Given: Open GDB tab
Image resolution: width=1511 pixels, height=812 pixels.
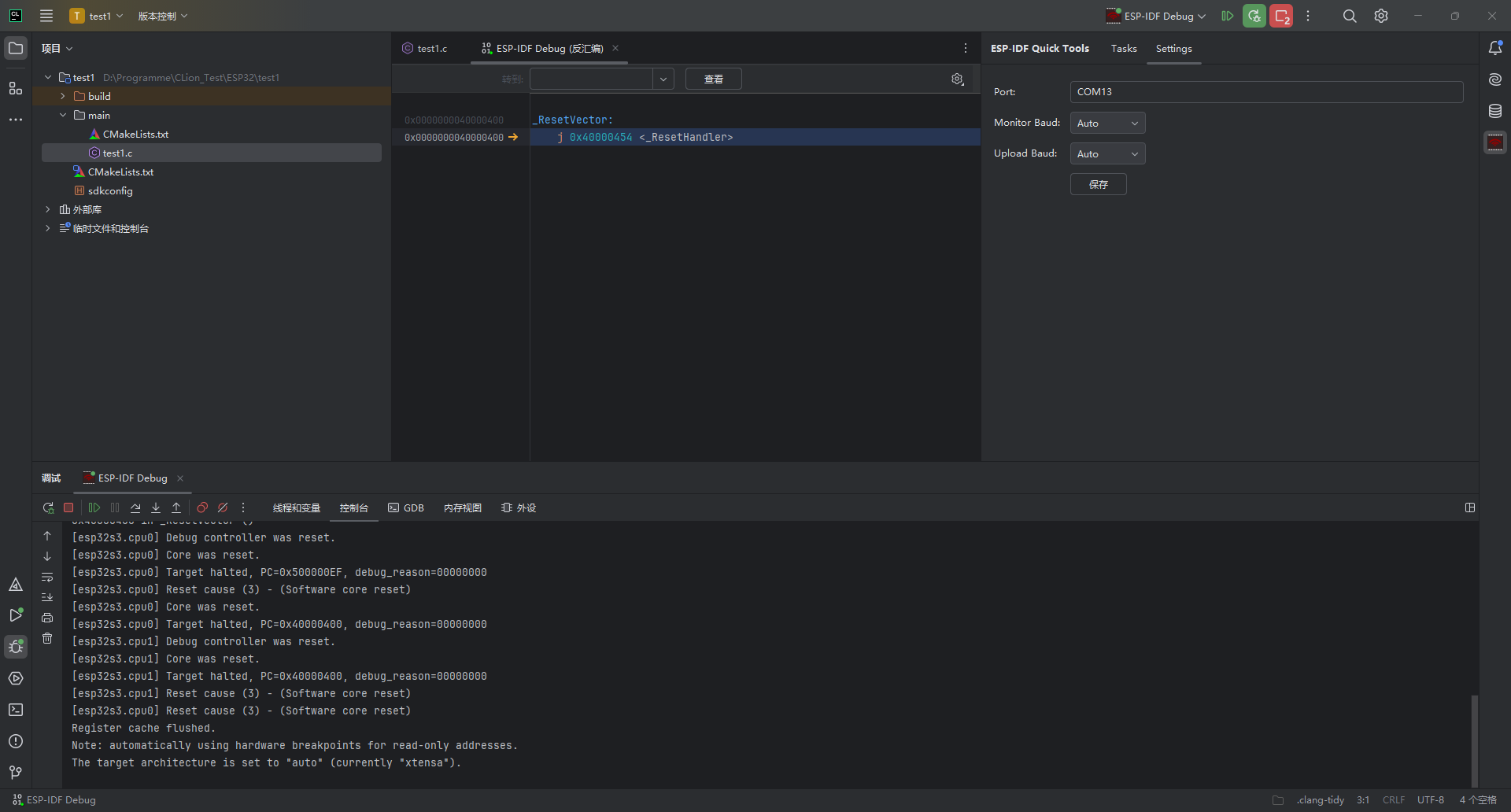Looking at the screenshot, I should coord(406,507).
